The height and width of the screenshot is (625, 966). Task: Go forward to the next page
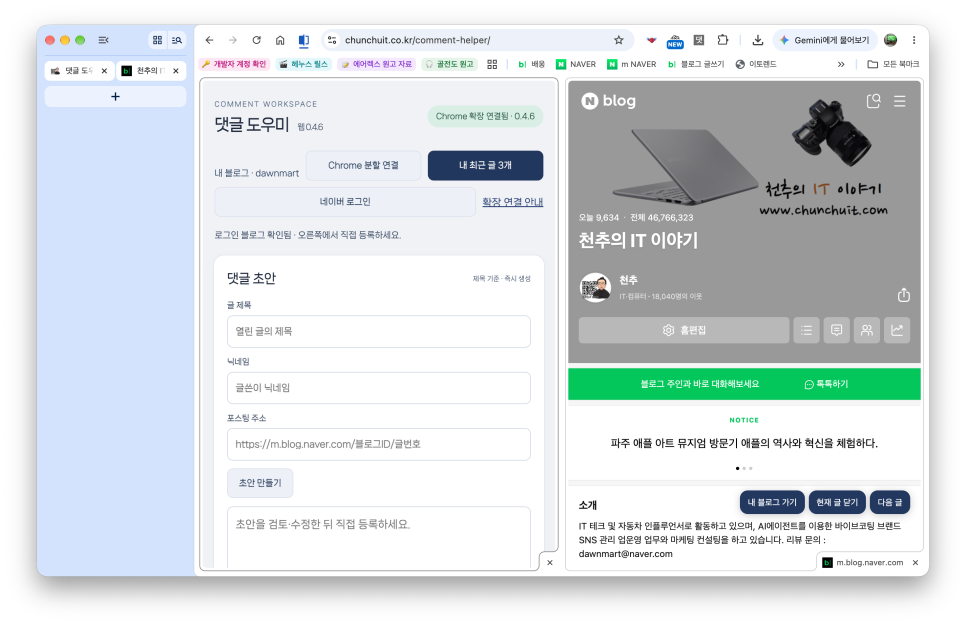(232, 40)
